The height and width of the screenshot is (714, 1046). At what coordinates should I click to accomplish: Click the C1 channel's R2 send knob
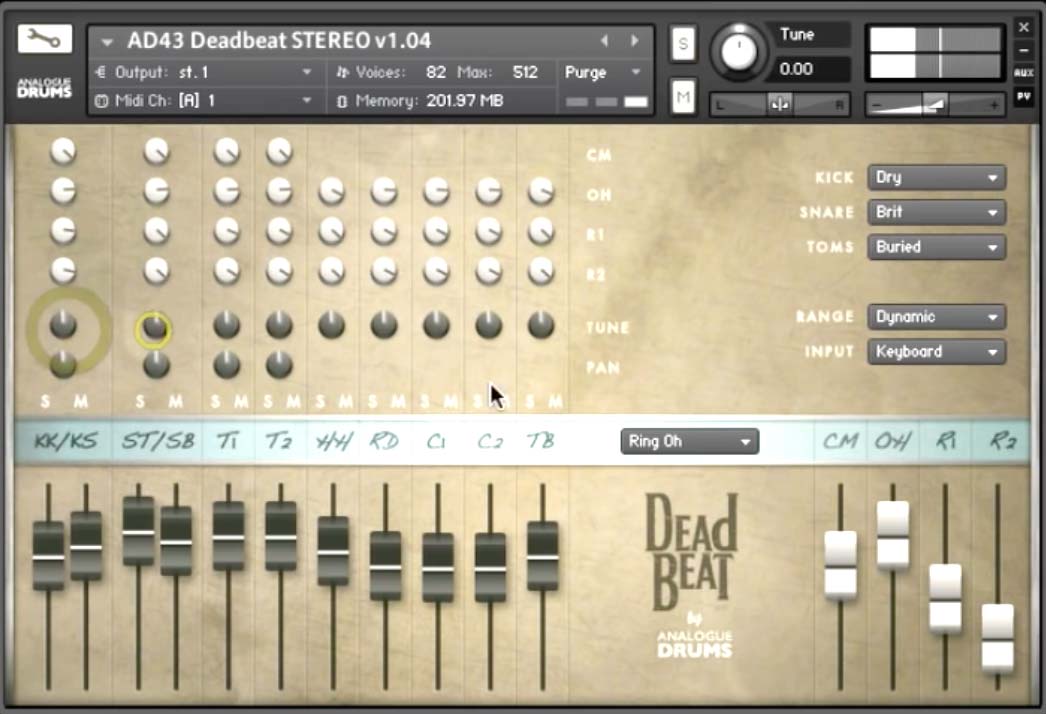[436, 271]
